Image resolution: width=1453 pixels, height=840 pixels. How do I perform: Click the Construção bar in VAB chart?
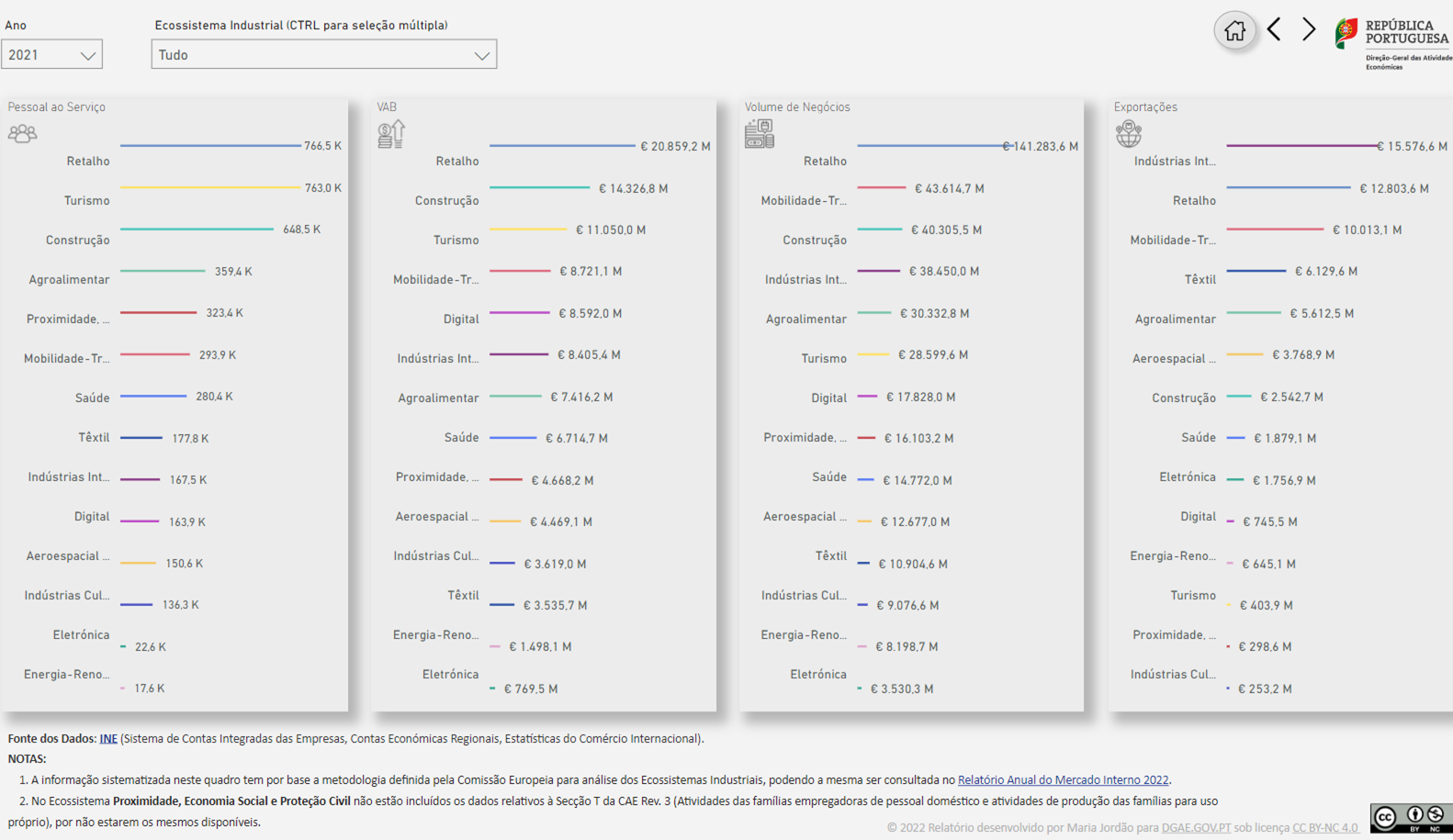[539, 187]
